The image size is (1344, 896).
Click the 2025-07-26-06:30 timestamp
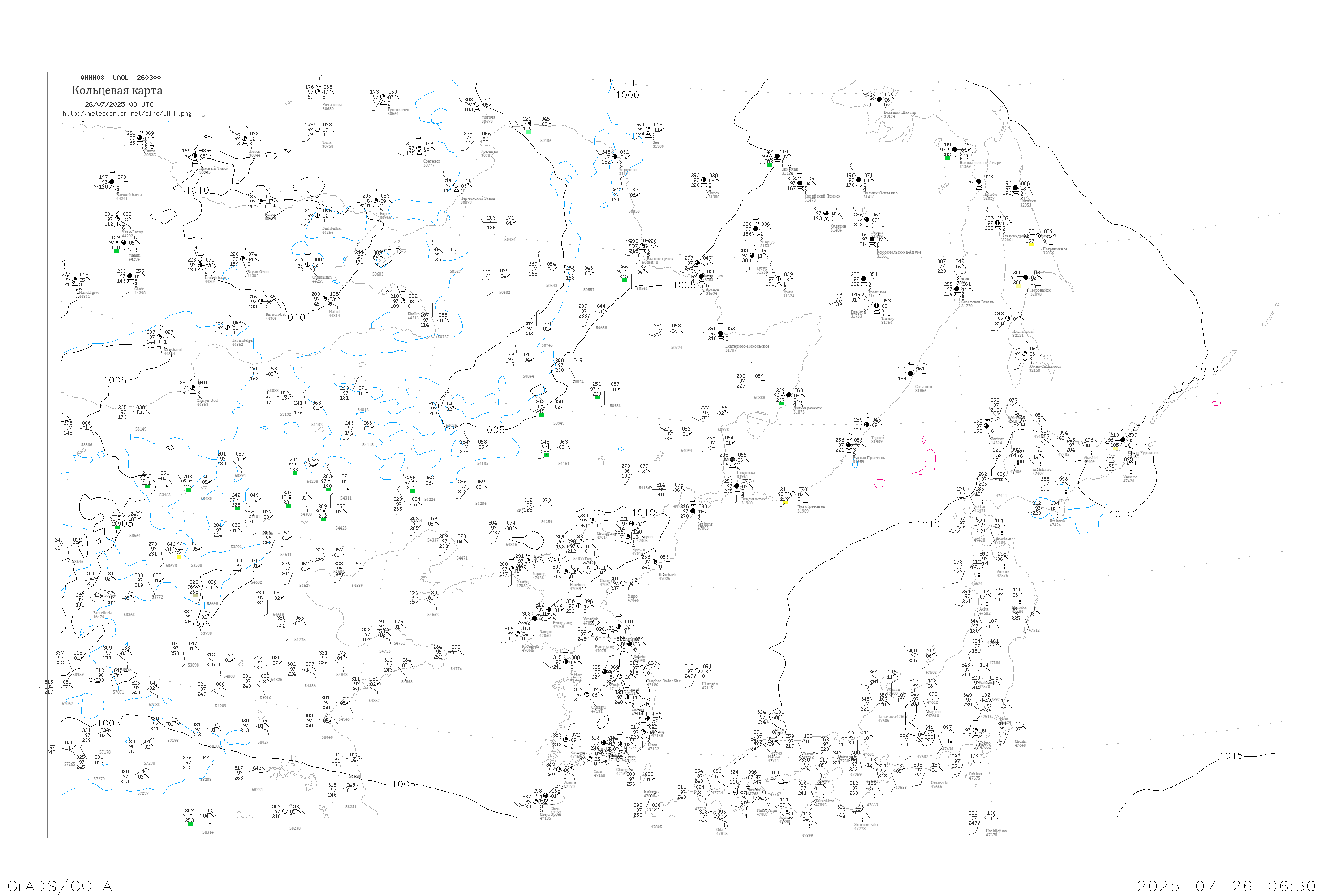tap(1226, 886)
